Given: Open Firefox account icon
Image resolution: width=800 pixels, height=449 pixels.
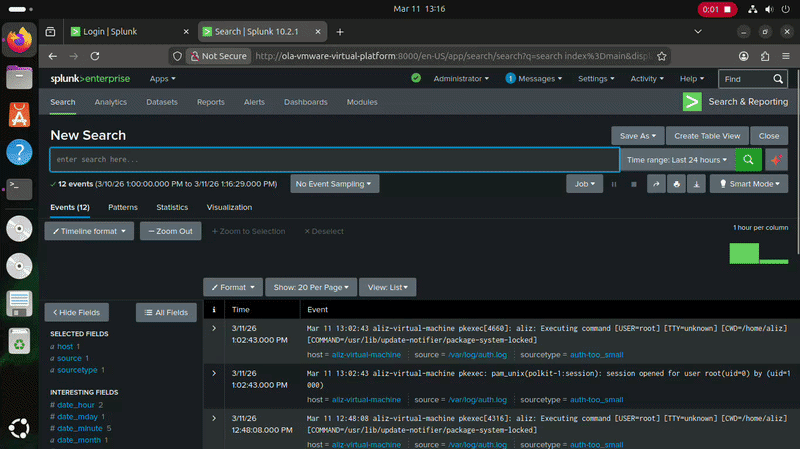Looking at the screenshot, I should [744, 56].
